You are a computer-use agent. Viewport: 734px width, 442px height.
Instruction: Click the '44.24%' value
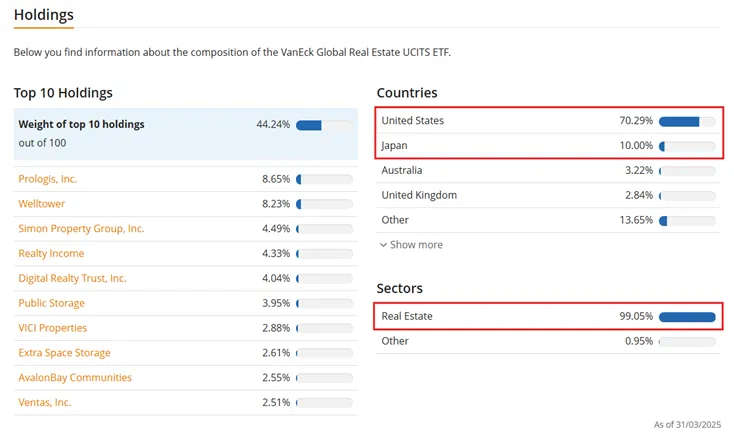pyautogui.click(x=273, y=124)
